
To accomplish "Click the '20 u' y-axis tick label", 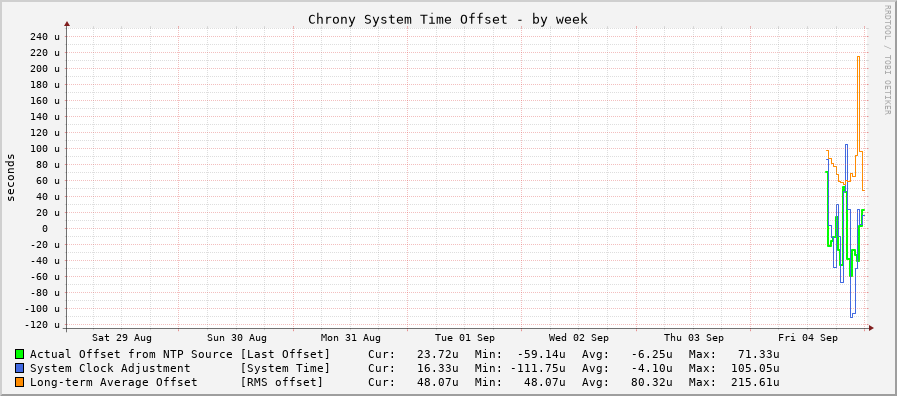I will pos(47,213).
